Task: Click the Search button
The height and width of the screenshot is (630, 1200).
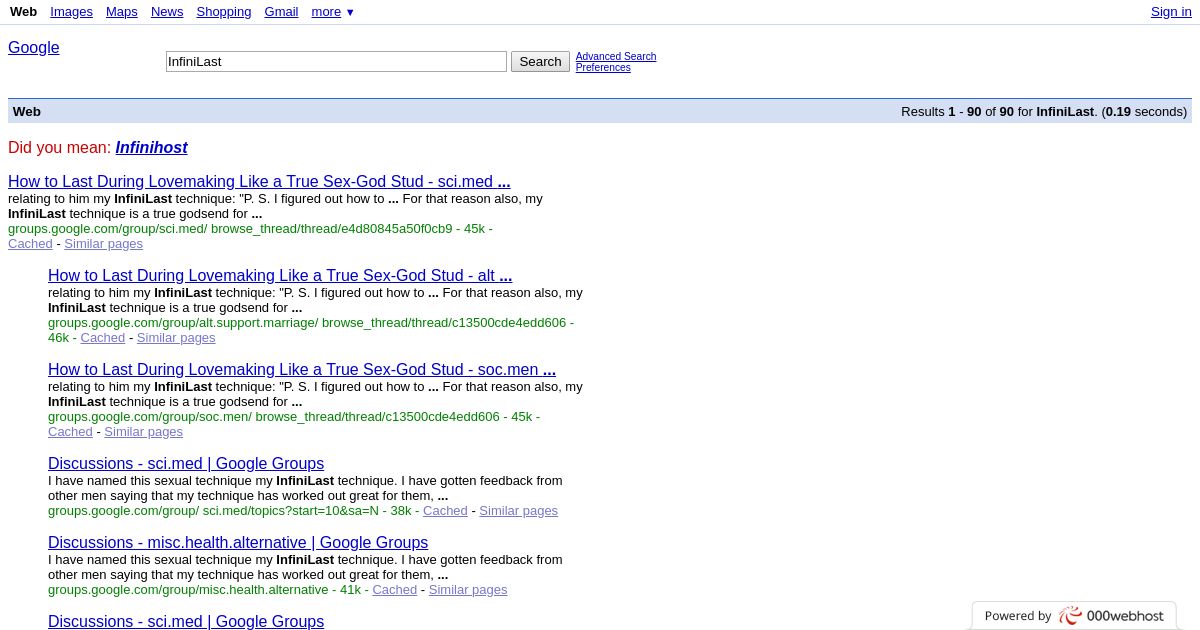Action: pos(540,62)
